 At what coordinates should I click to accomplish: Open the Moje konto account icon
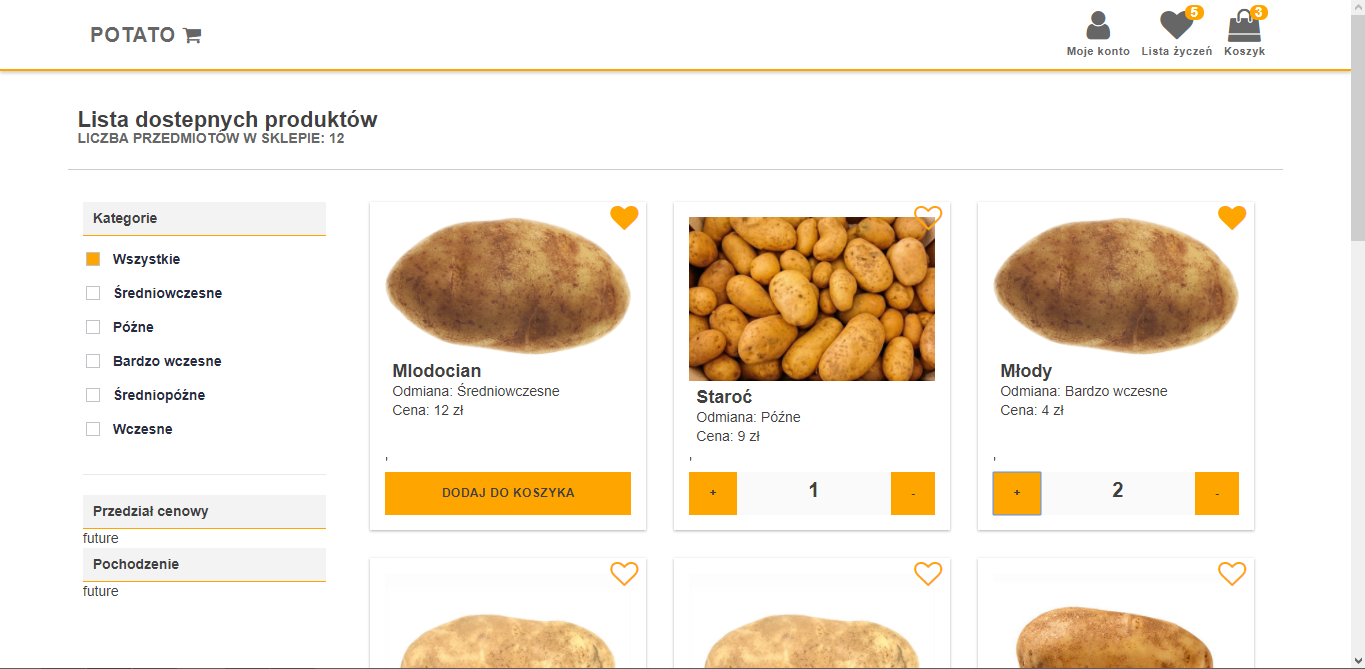point(1097,25)
